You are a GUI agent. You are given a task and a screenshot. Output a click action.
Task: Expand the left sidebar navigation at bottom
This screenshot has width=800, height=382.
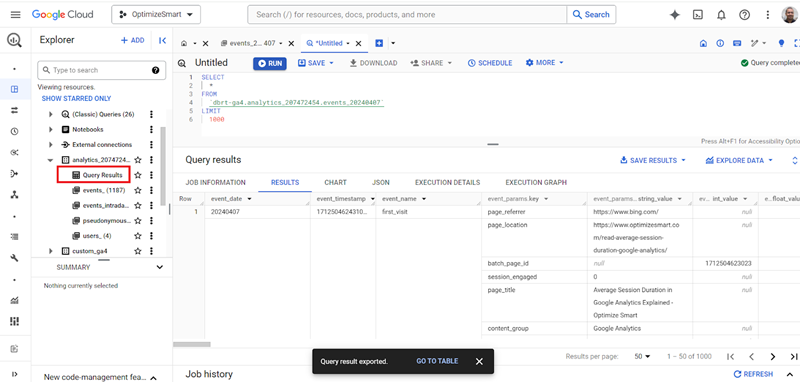[14, 374]
